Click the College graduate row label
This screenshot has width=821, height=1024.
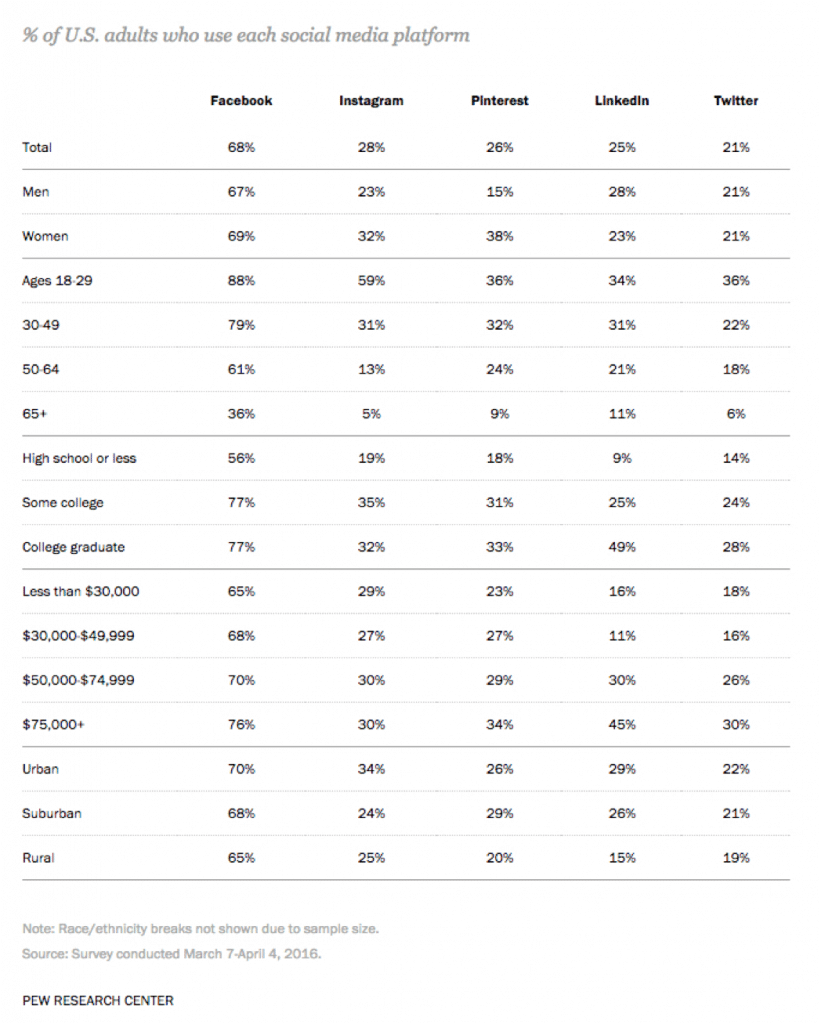coord(73,547)
